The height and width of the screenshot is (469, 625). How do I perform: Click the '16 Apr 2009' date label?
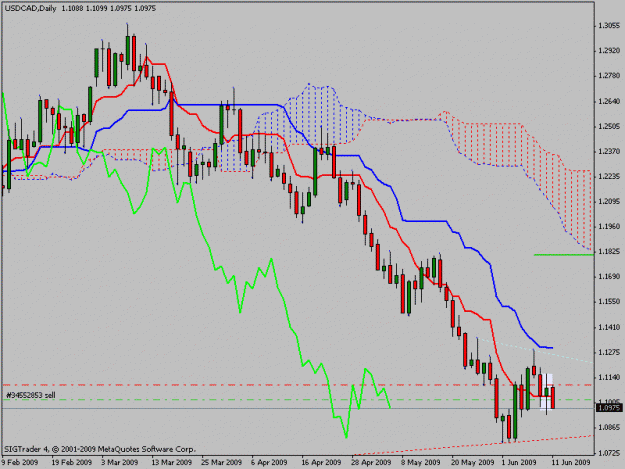321,462
